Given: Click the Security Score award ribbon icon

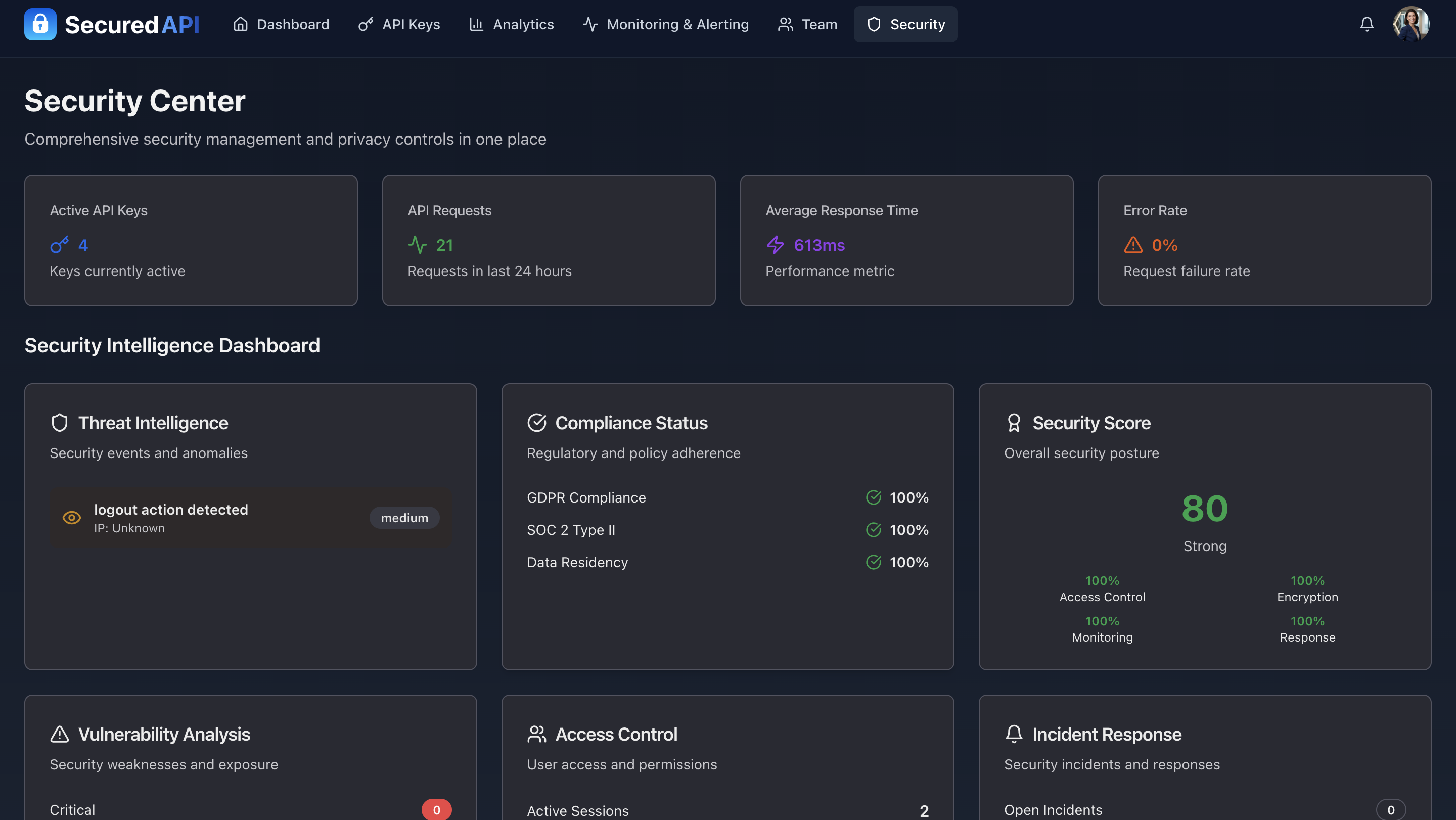Looking at the screenshot, I should coord(1014,422).
